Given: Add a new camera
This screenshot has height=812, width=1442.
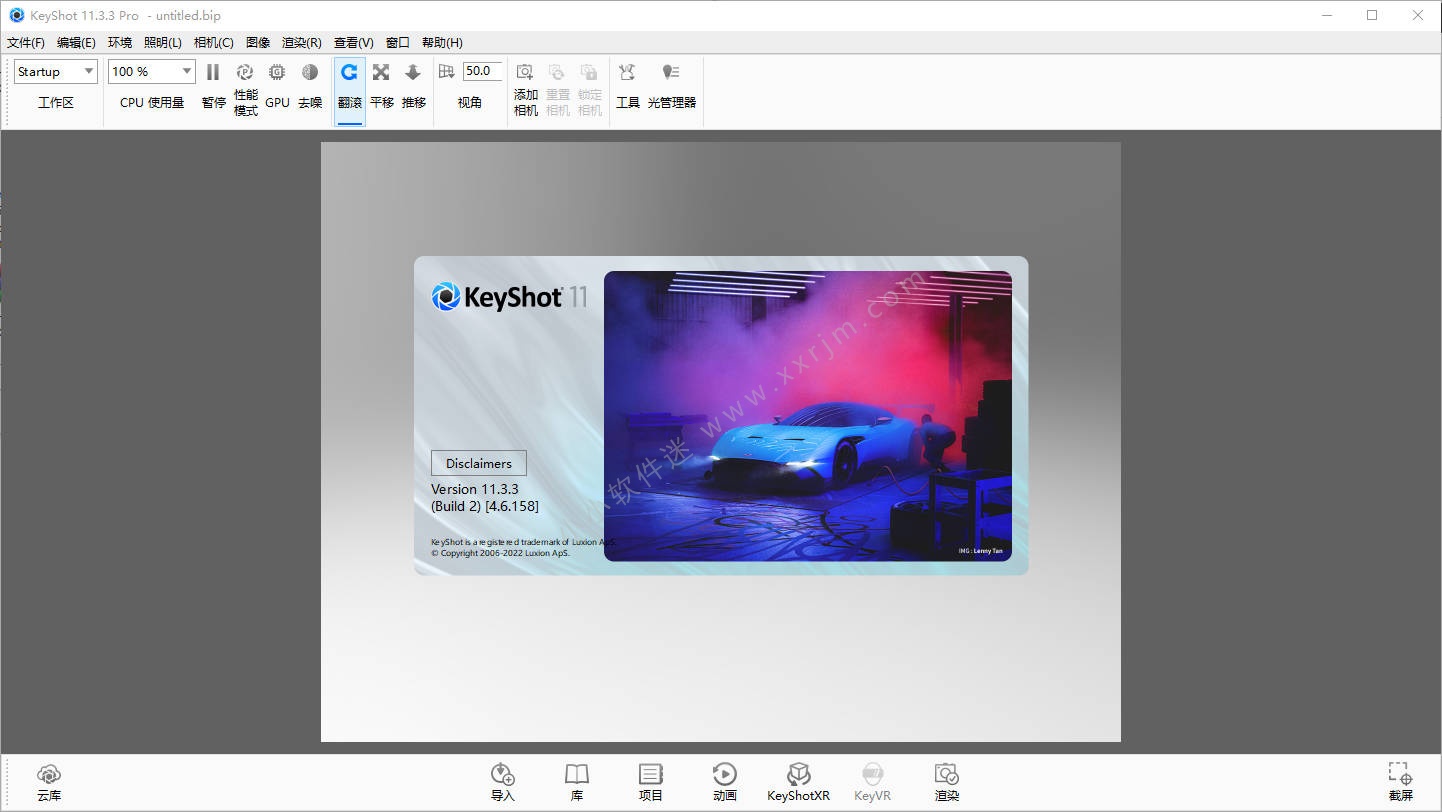Looking at the screenshot, I should [525, 89].
